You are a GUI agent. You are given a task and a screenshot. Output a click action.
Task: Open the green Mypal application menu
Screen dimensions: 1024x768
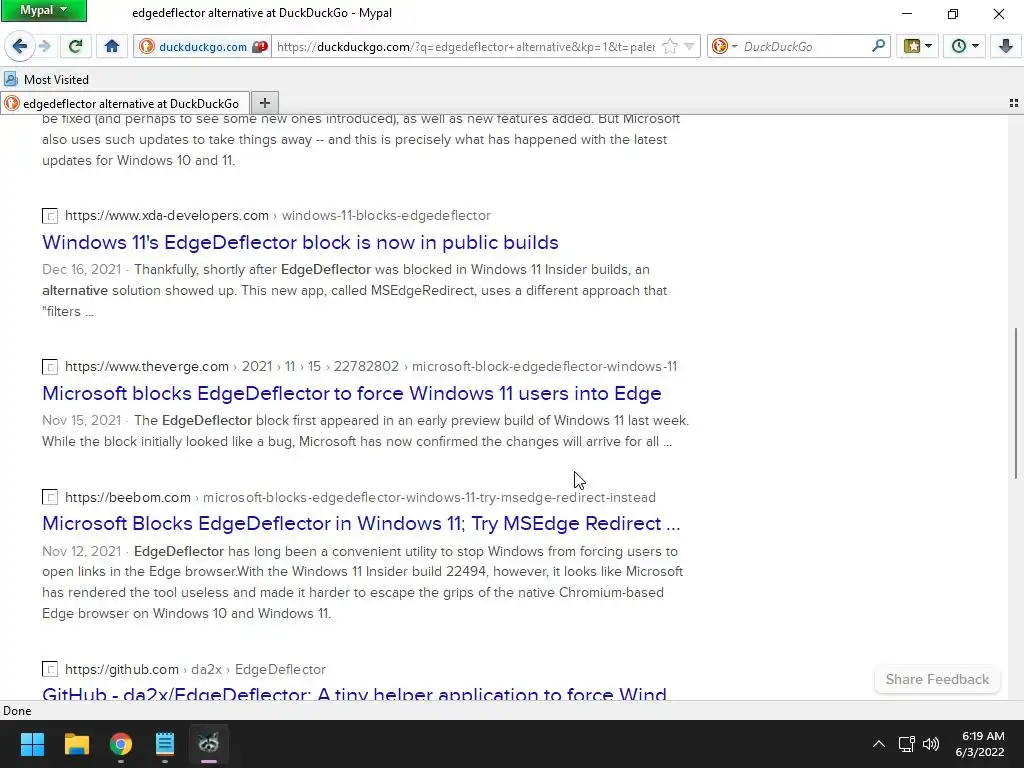43,10
